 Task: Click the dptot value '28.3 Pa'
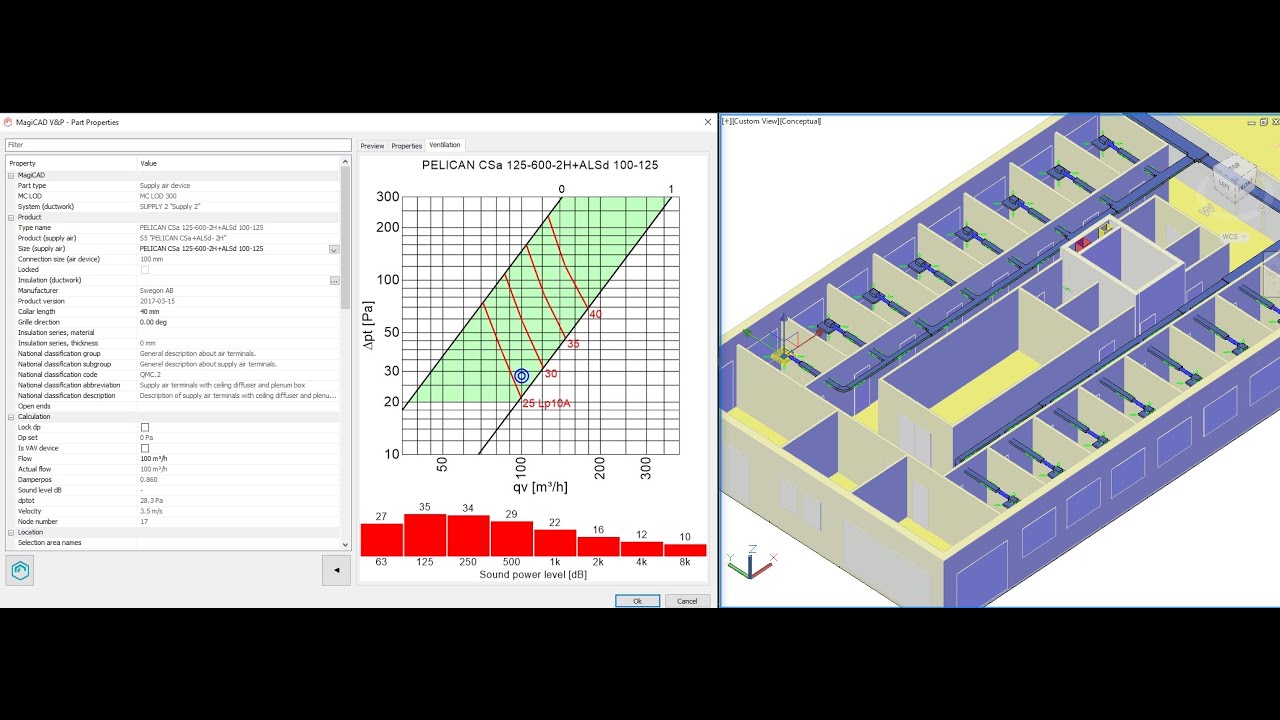coord(150,501)
